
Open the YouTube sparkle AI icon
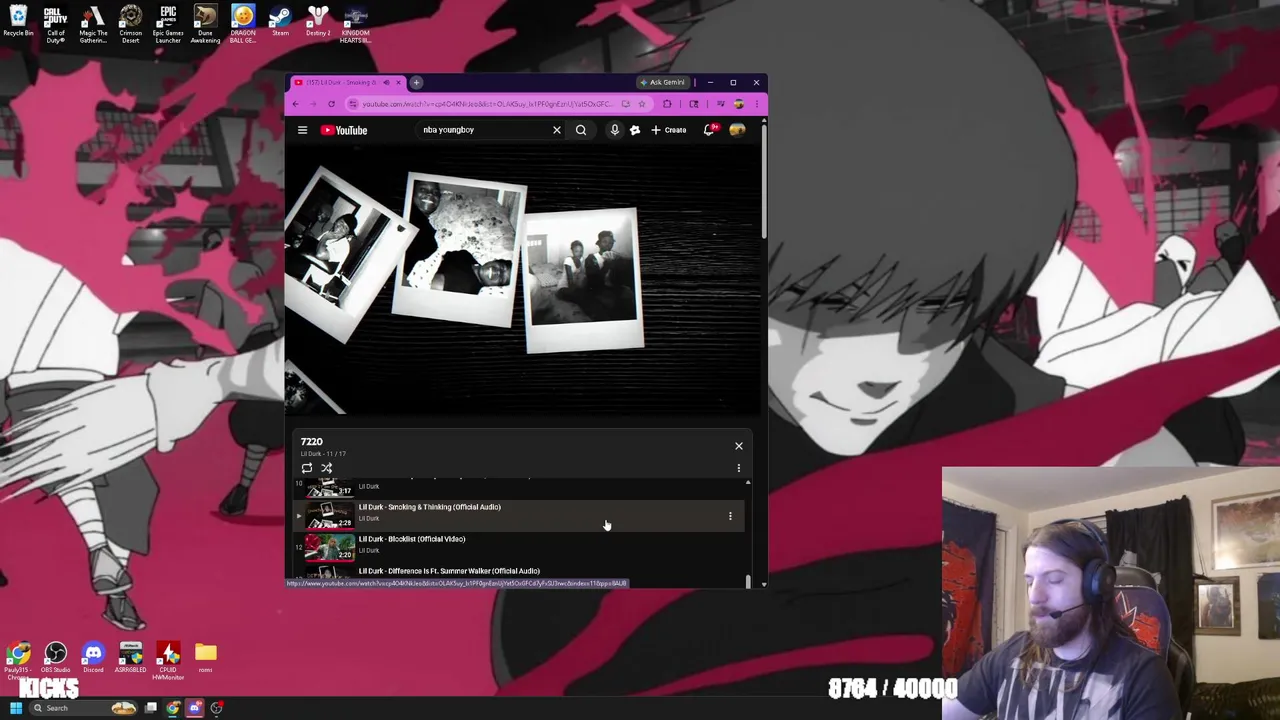[634, 130]
